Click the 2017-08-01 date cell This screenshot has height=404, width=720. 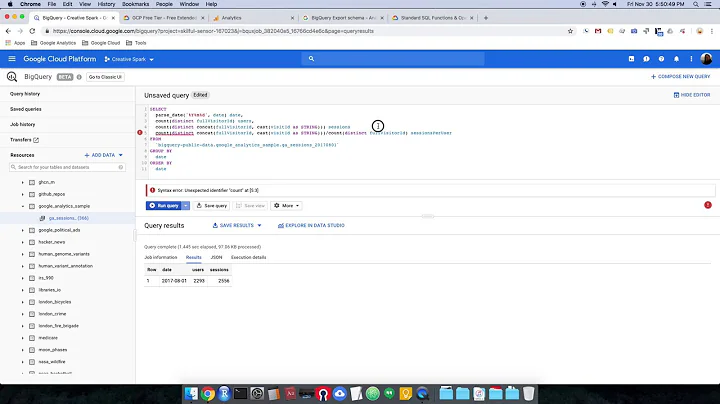click(x=174, y=281)
